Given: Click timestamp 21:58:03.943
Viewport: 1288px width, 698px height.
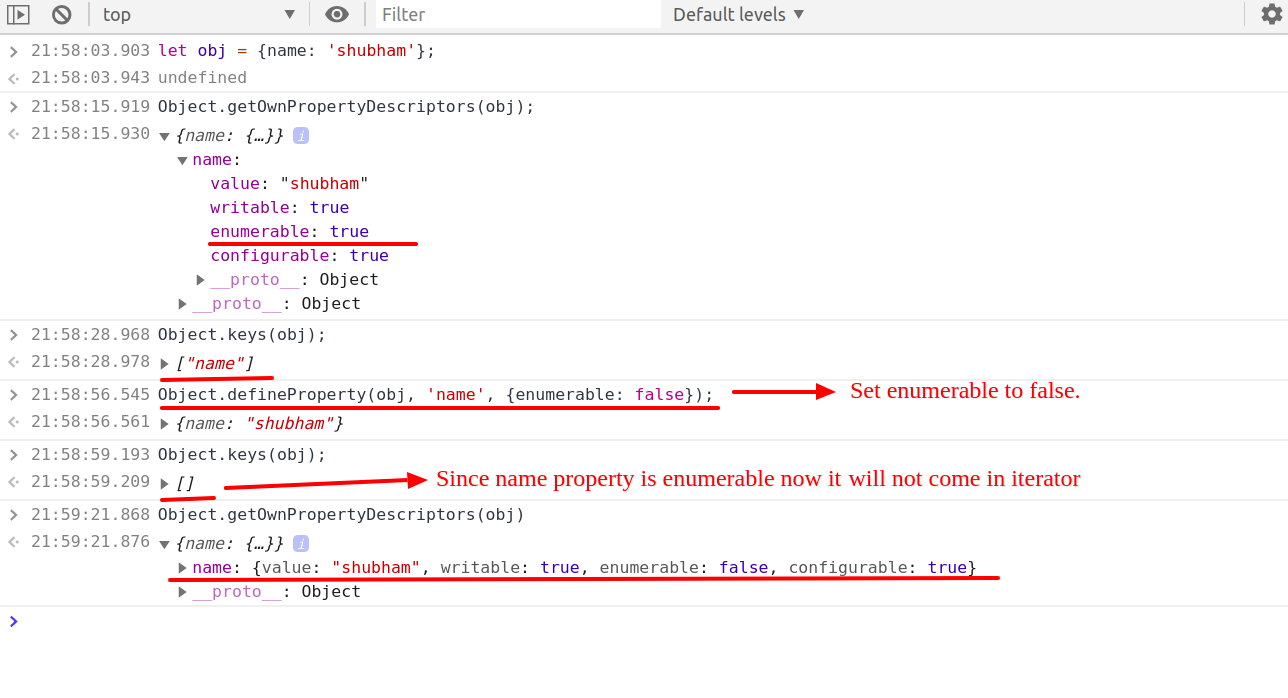Looking at the screenshot, I should pos(90,78).
